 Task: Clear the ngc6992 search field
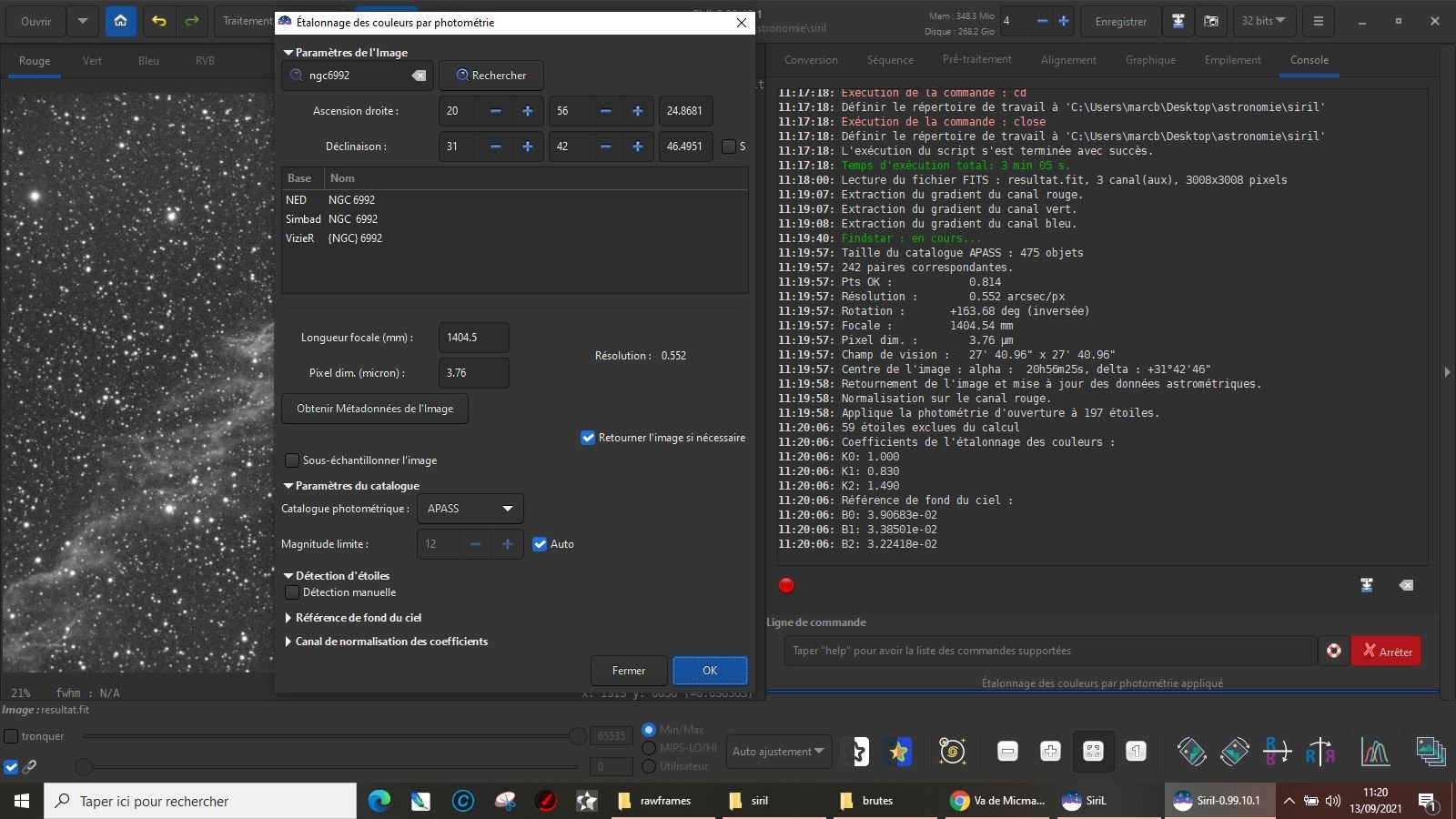419,76
